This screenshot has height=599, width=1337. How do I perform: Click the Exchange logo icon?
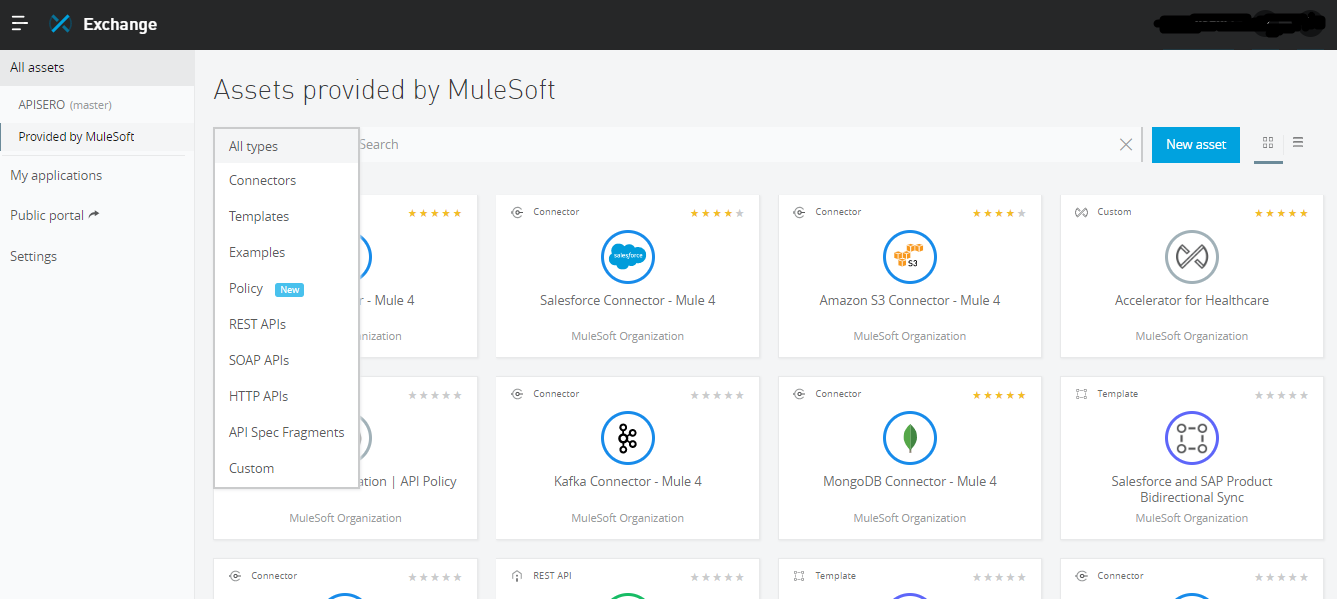click(60, 23)
